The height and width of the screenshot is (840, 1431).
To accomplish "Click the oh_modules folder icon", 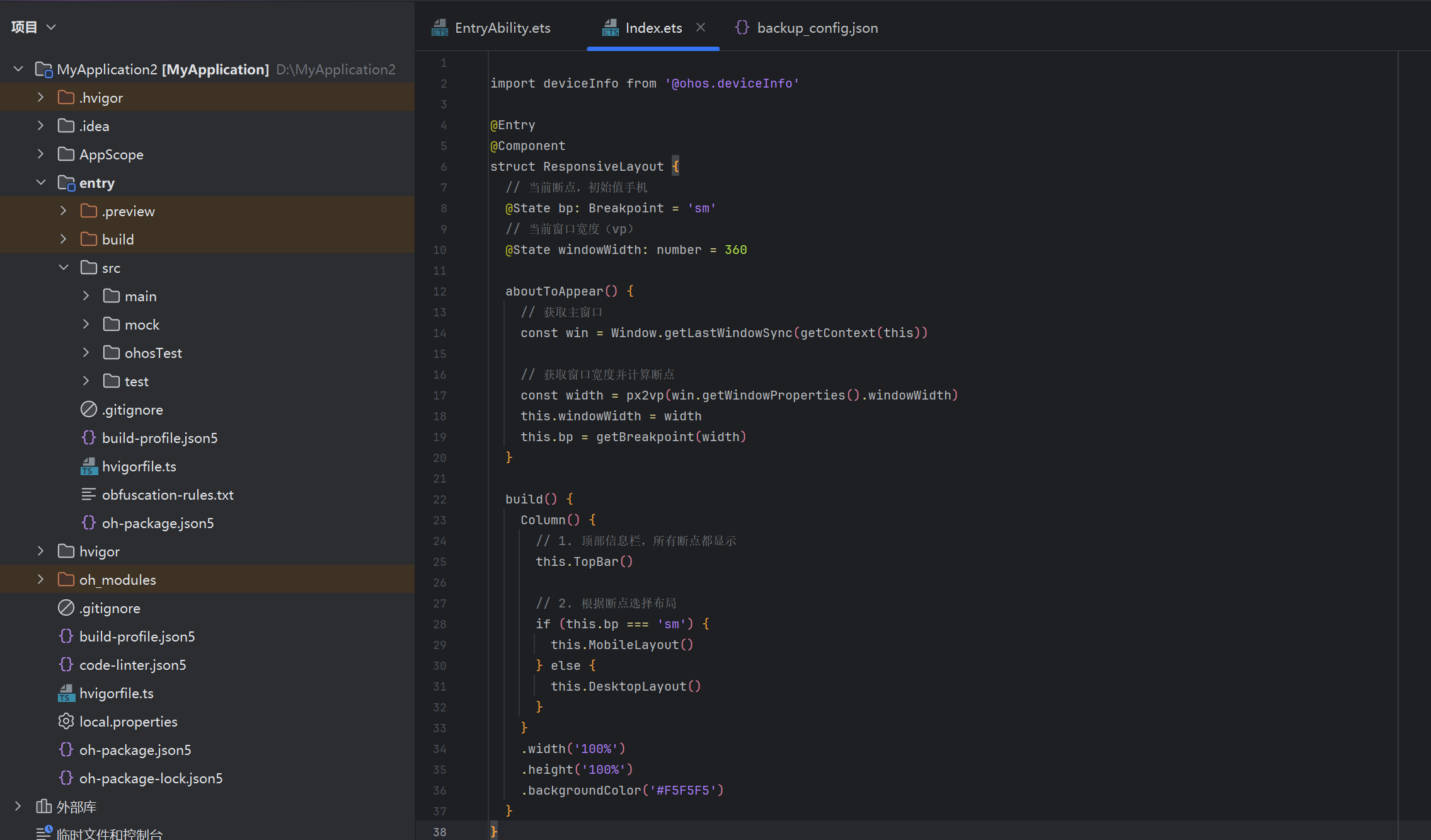I will coord(66,579).
